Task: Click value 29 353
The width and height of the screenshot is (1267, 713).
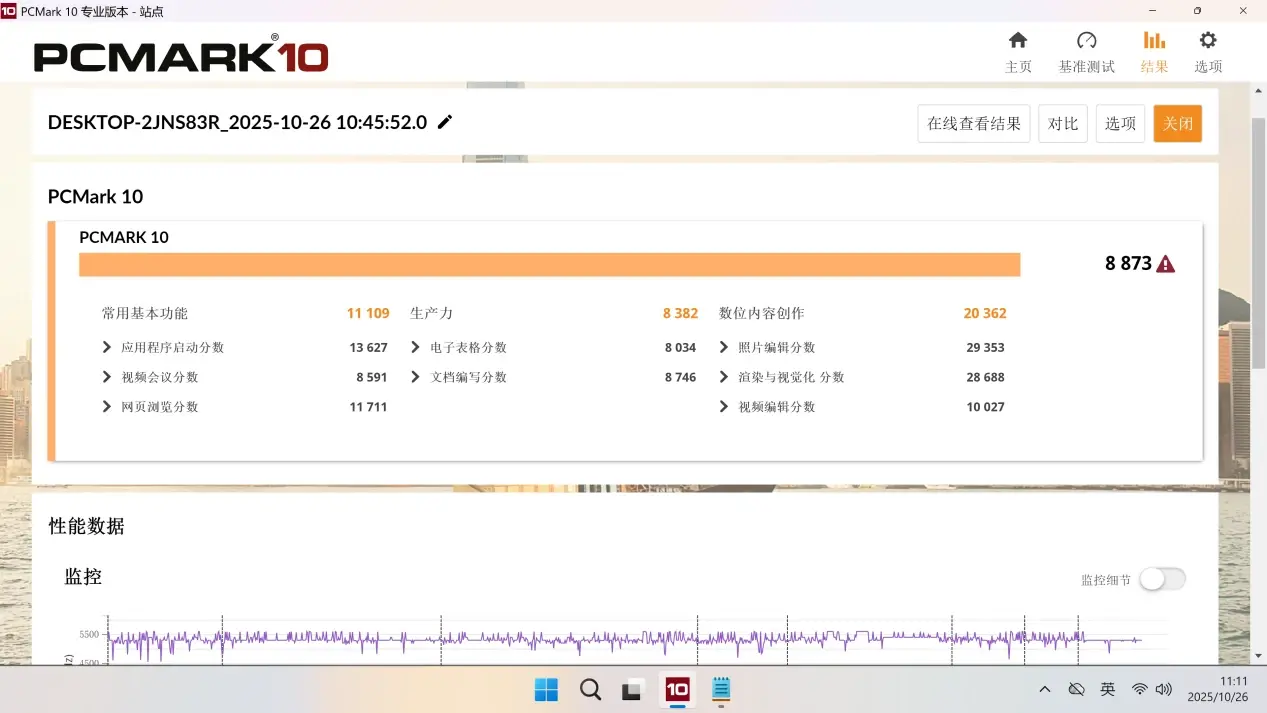Action: point(985,348)
